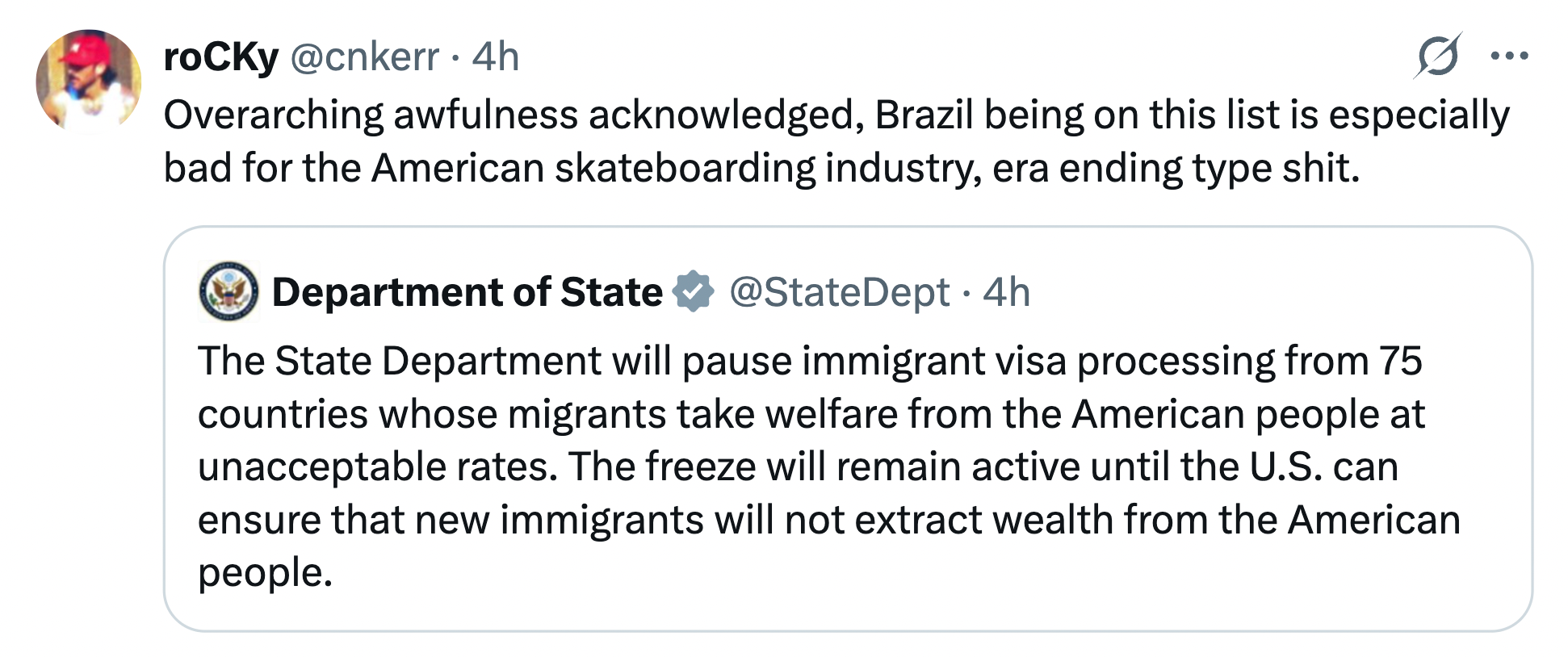1568x657 pixels.
Task: Click the final word "people." in quoted post
Action: [x=265, y=573]
